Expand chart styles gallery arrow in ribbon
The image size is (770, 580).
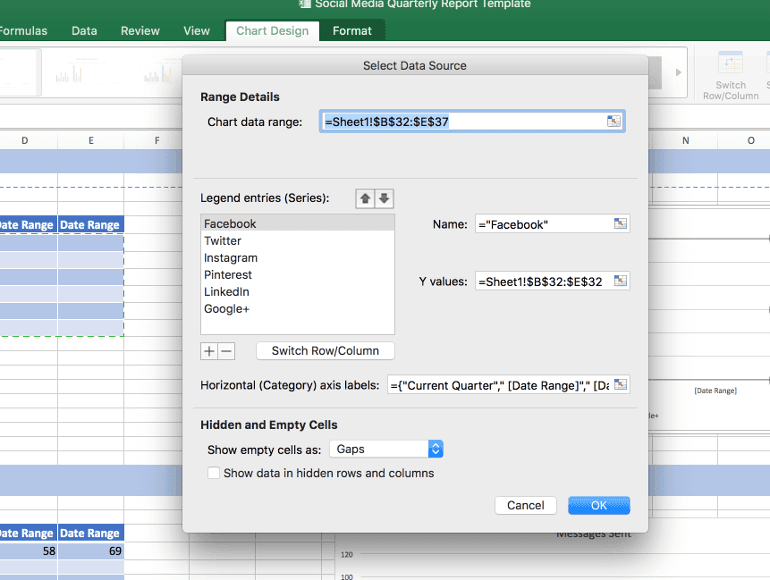(x=678, y=72)
